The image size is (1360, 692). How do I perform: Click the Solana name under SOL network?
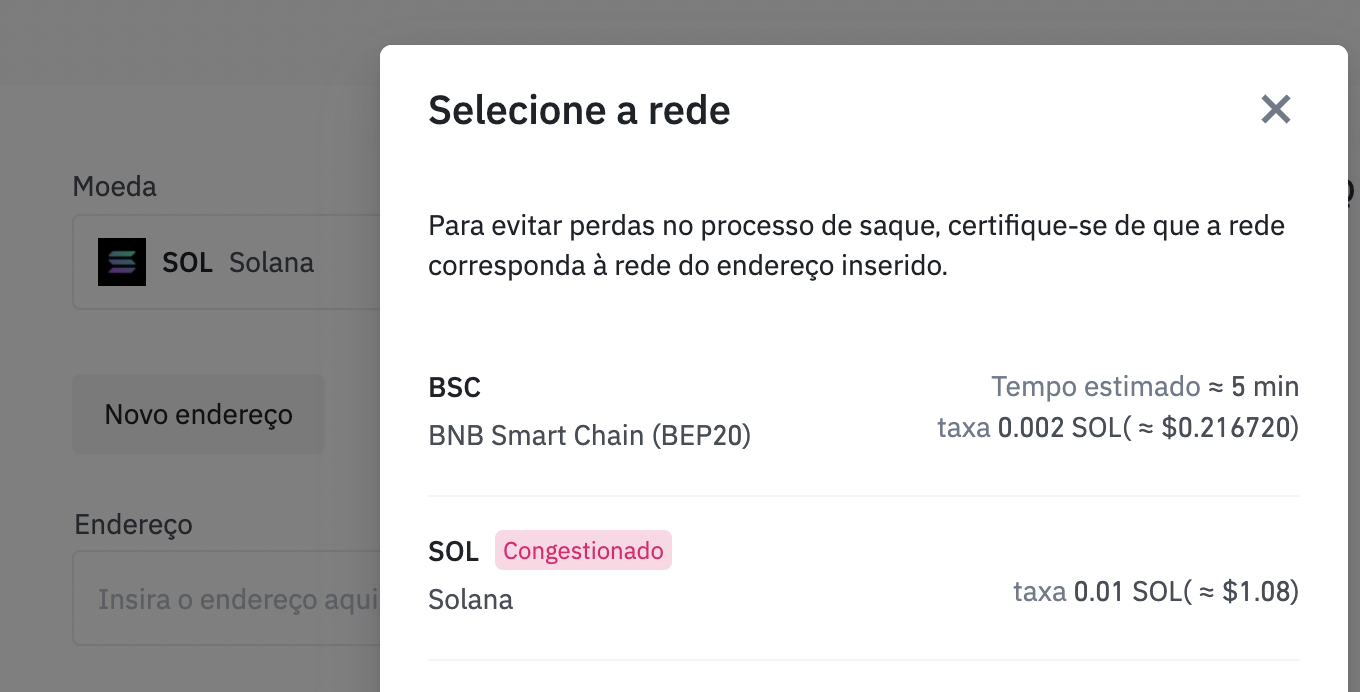[x=470, y=600]
